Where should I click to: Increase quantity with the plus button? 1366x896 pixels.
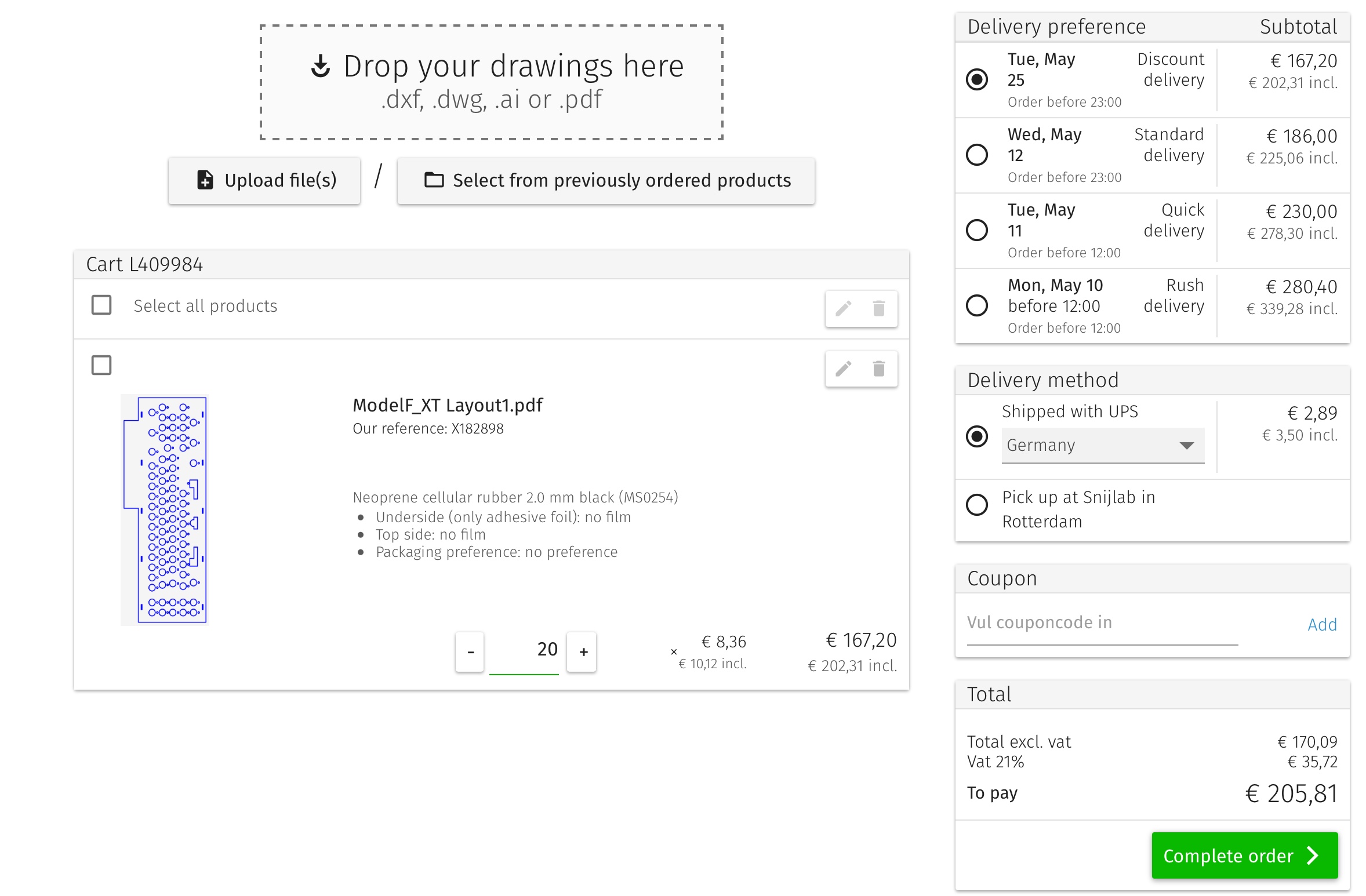click(583, 652)
